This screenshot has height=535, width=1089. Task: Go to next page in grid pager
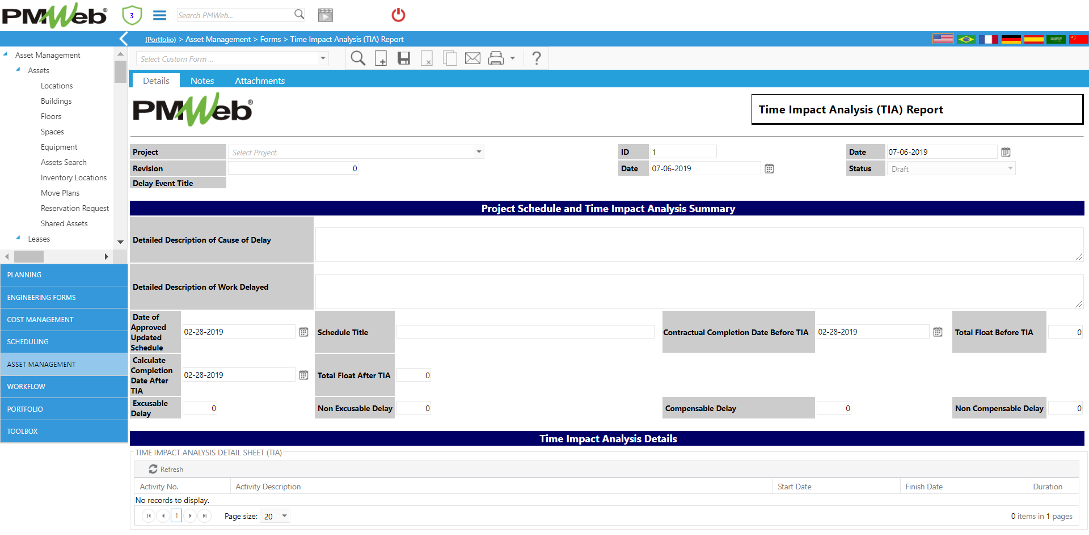click(190, 516)
